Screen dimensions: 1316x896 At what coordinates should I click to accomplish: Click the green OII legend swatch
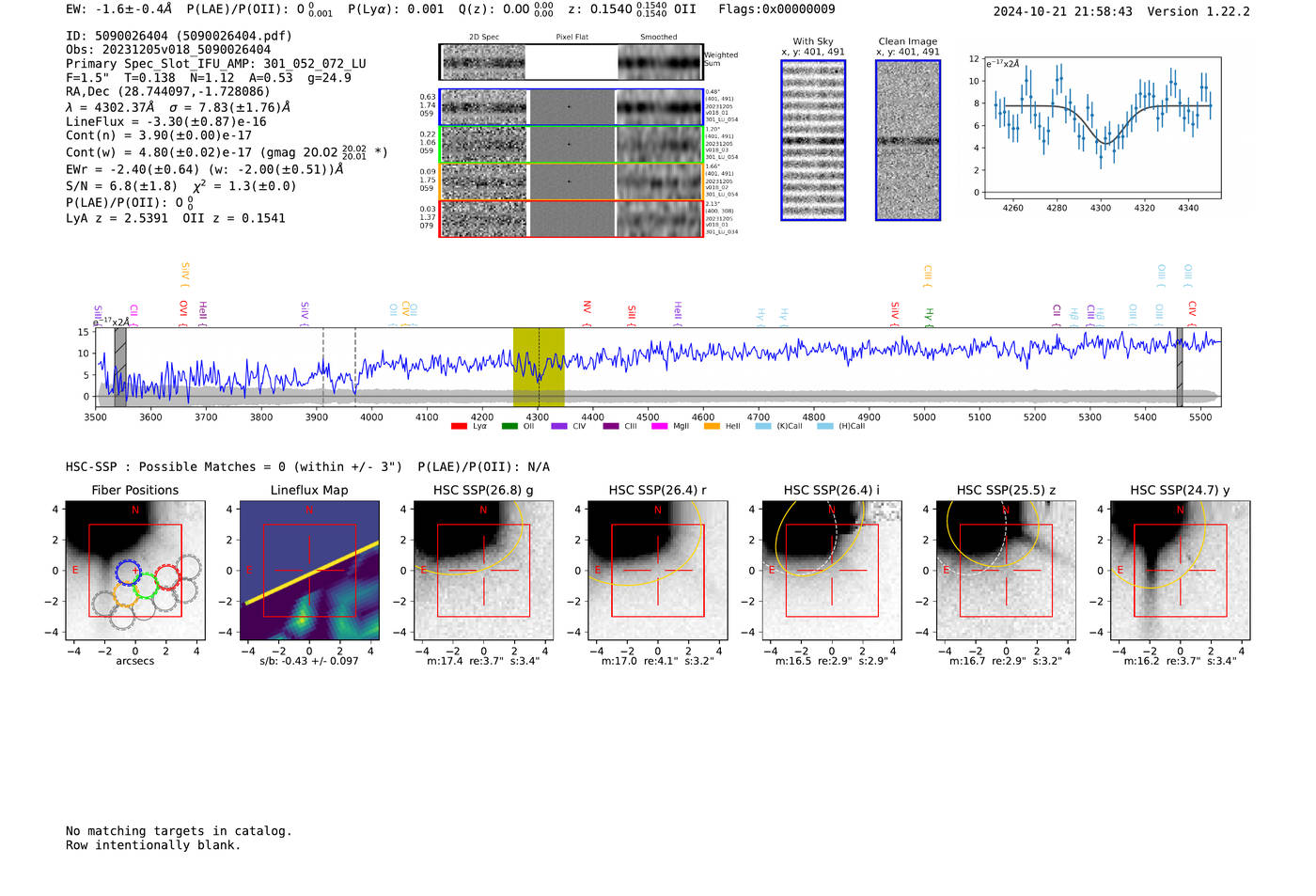tap(509, 427)
